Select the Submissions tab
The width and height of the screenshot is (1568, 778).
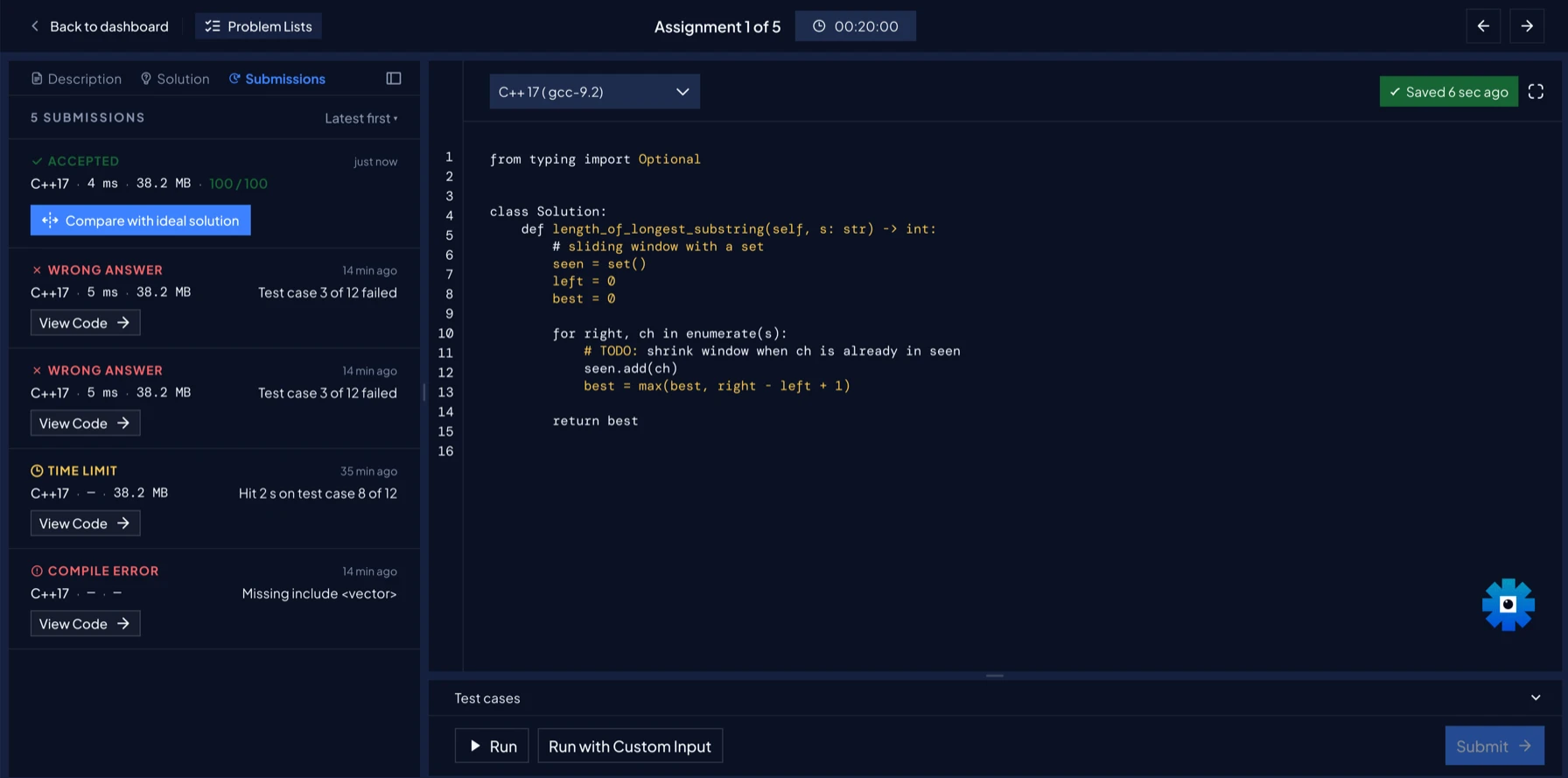(276, 79)
